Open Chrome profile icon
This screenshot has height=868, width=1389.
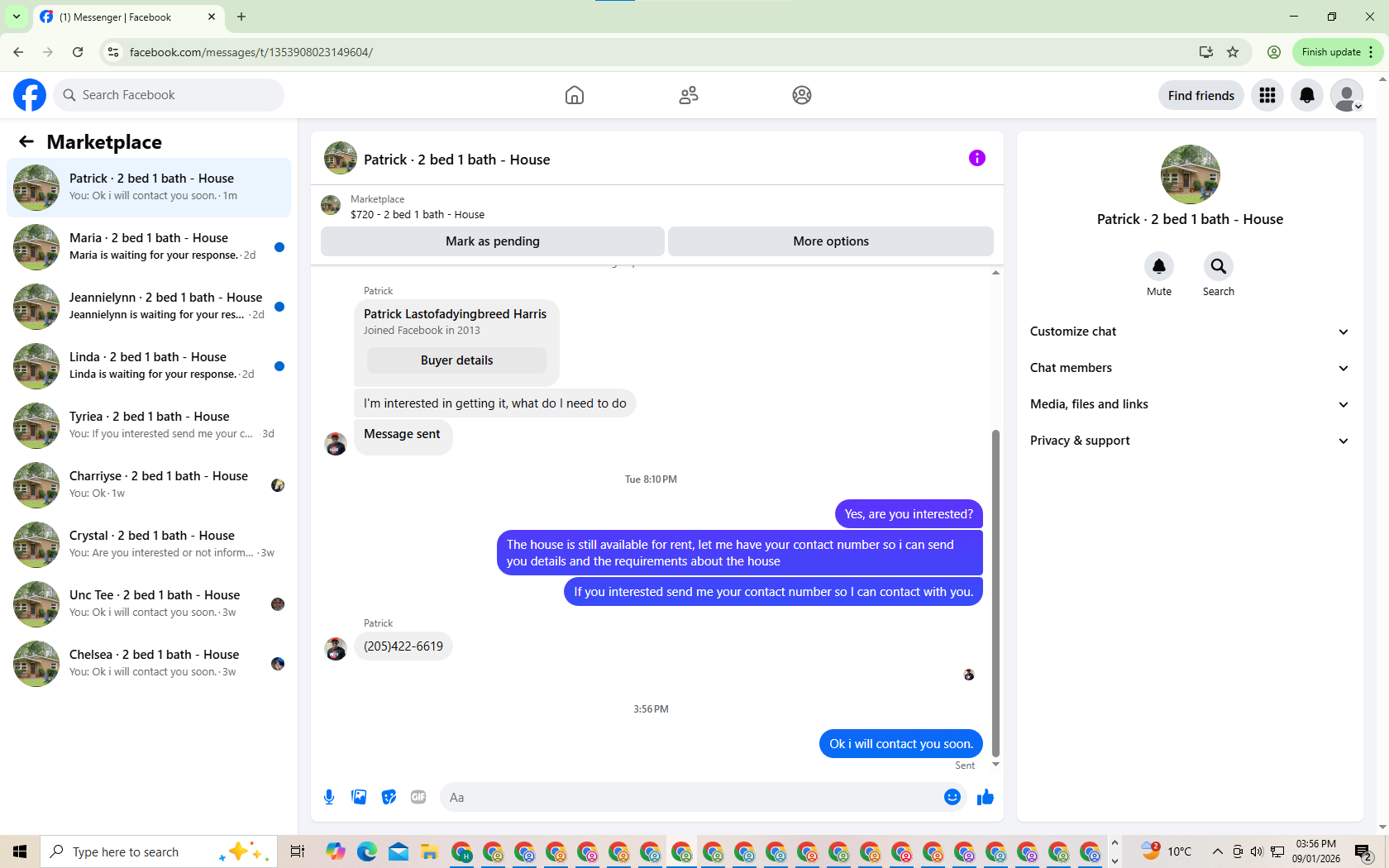(1274, 52)
